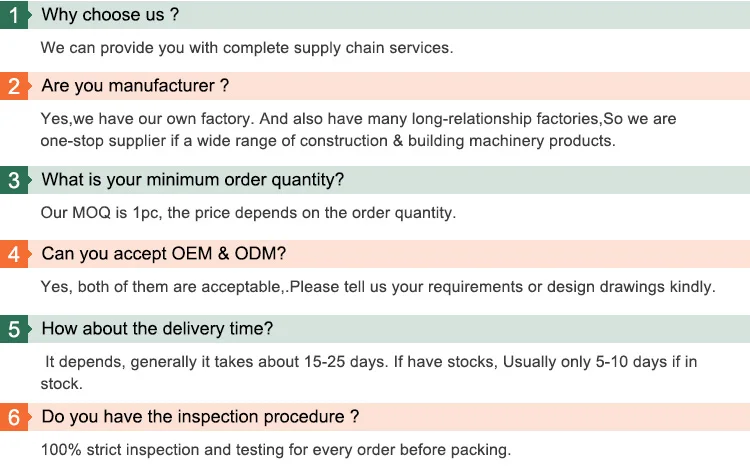The width and height of the screenshot is (750, 472).
Task: Select the "It depends, generally" delivery answer line
Action: 370,361
